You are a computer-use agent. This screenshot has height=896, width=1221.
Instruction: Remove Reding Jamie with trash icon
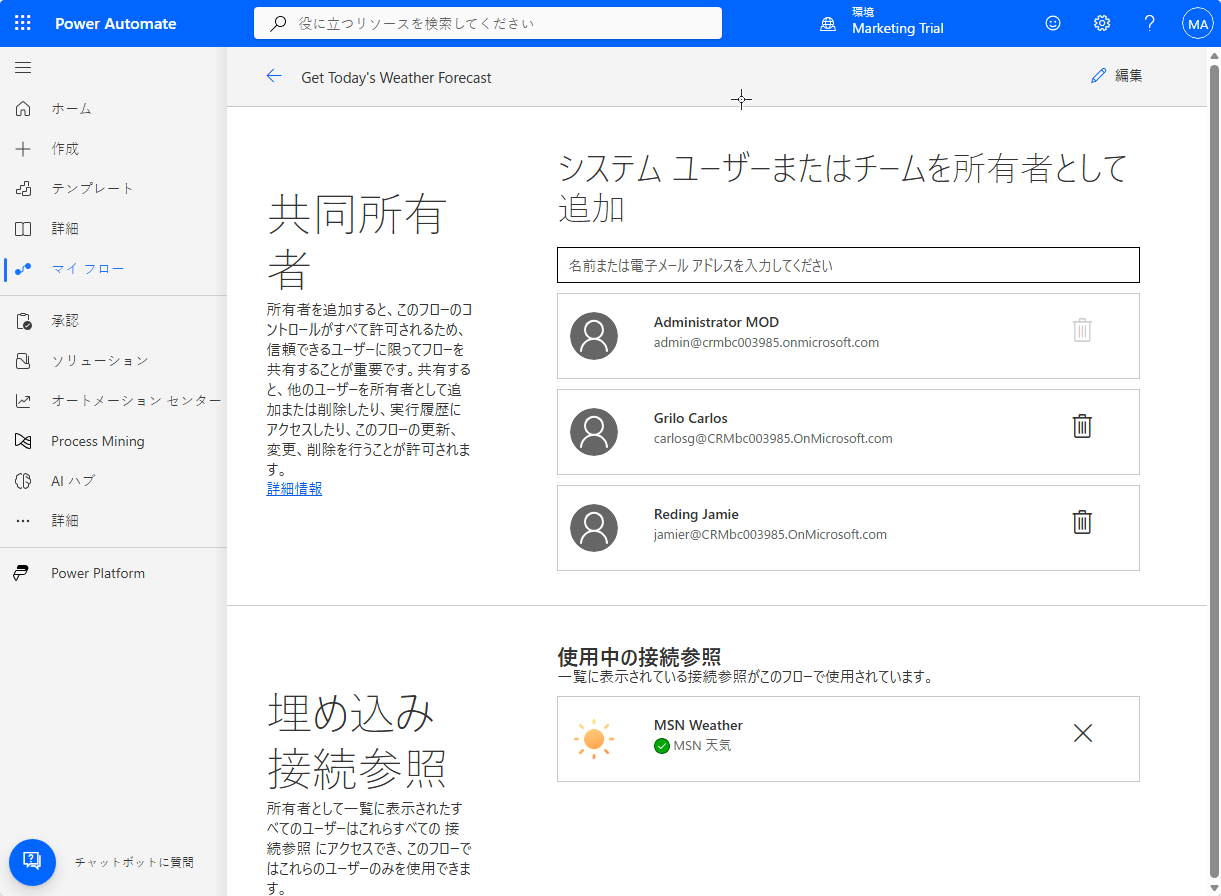1082,522
